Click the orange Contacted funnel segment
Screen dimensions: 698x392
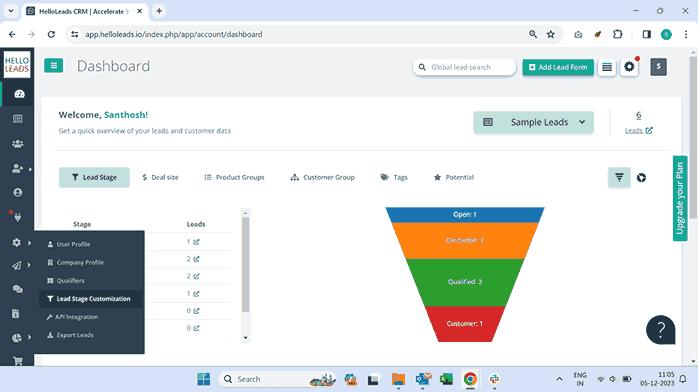click(x=465, y=240)
